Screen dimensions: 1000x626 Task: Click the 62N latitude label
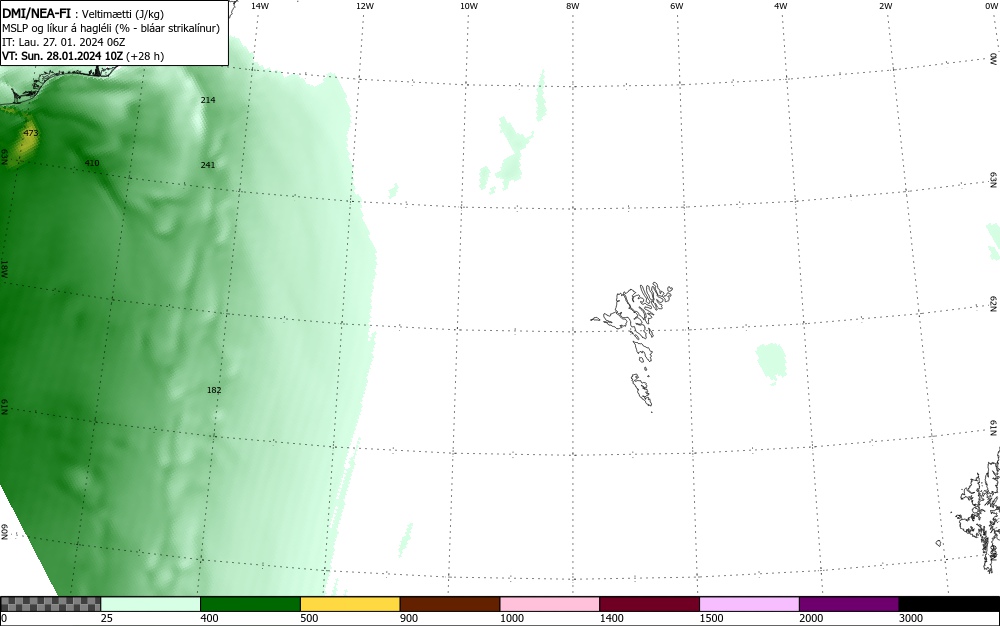(x=994, y=305)
